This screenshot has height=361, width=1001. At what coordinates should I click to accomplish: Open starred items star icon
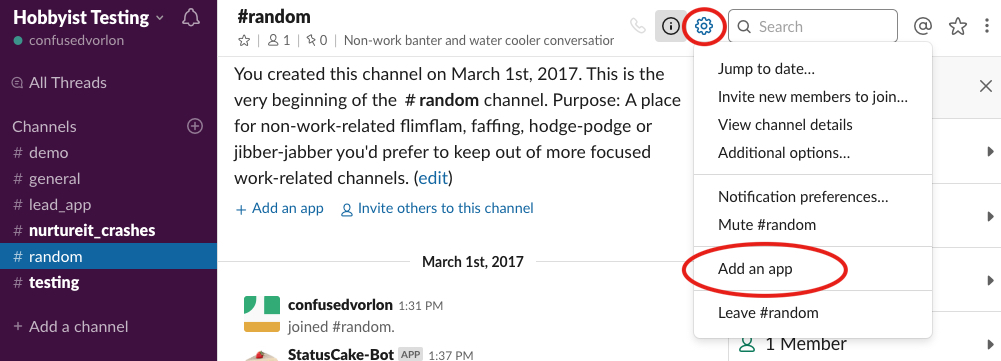(x=958, y=26)
